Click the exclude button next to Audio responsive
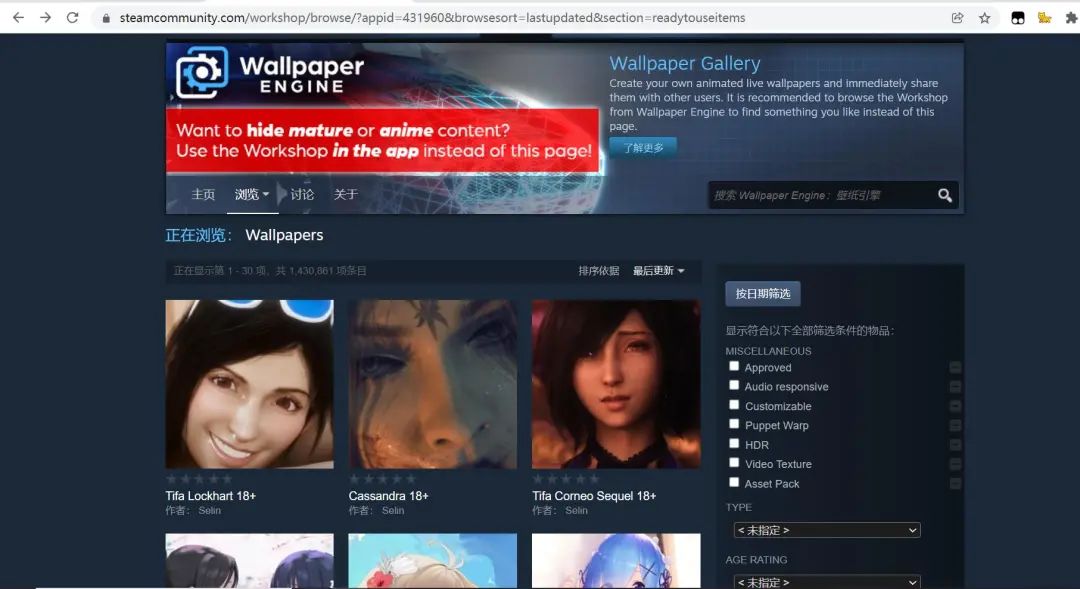This screenshot has height=589, width=1080. pyautogui.click(x=955, y=386)
